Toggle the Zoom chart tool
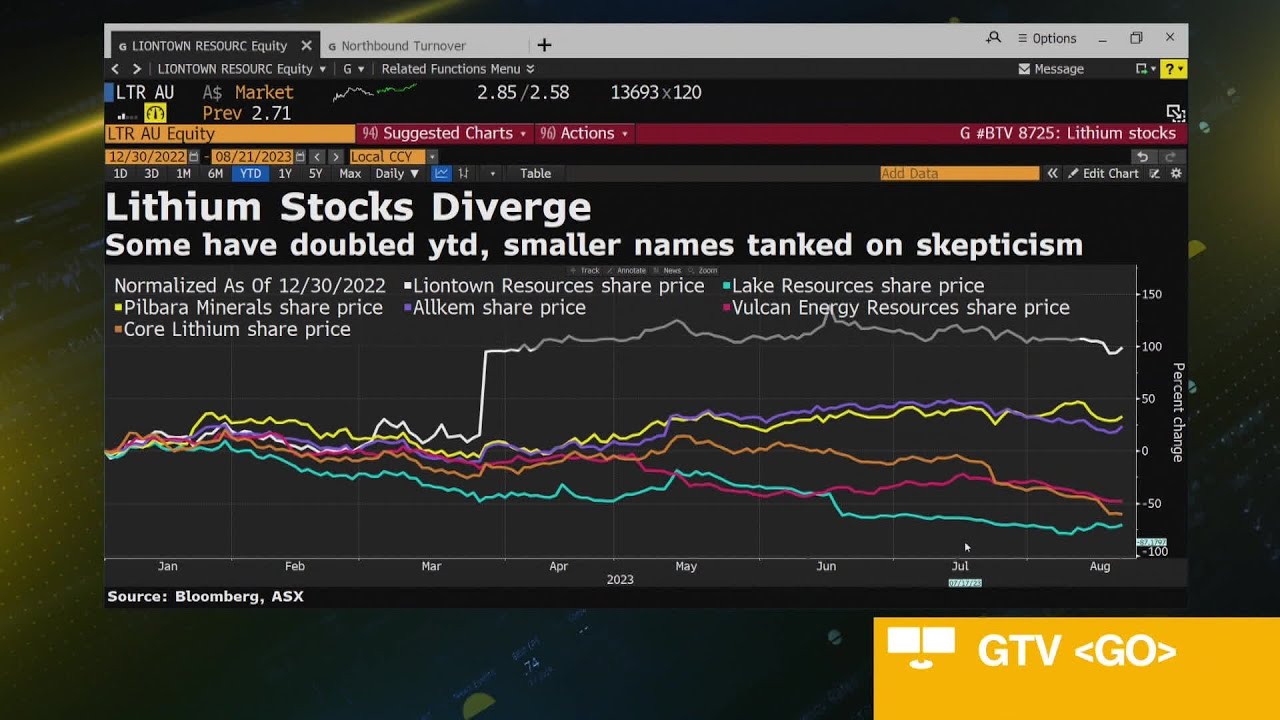Screen dimensions: 1280x720 tap(704, 270)
